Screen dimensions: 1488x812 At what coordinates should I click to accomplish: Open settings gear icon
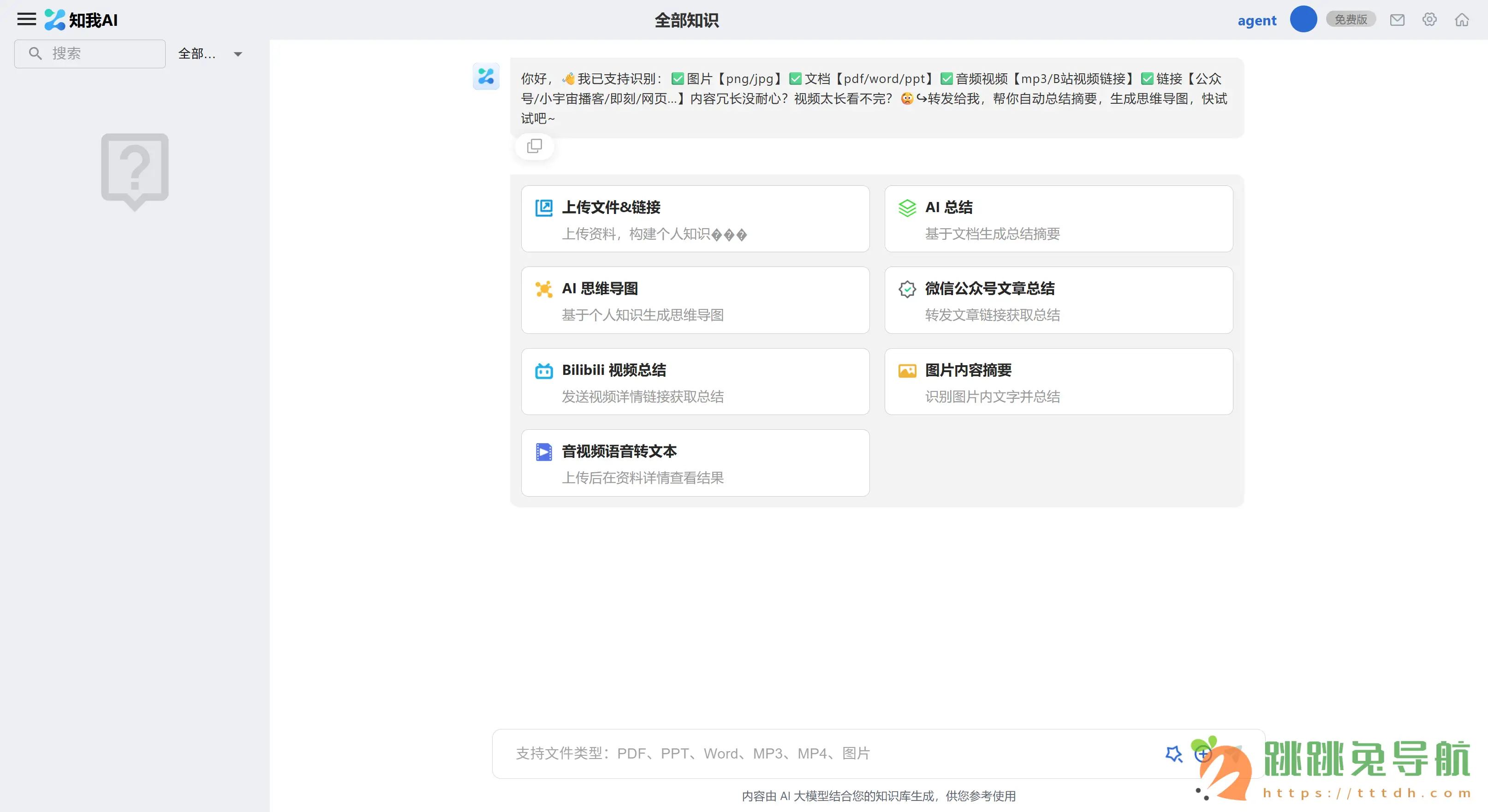click(1429, 20)
